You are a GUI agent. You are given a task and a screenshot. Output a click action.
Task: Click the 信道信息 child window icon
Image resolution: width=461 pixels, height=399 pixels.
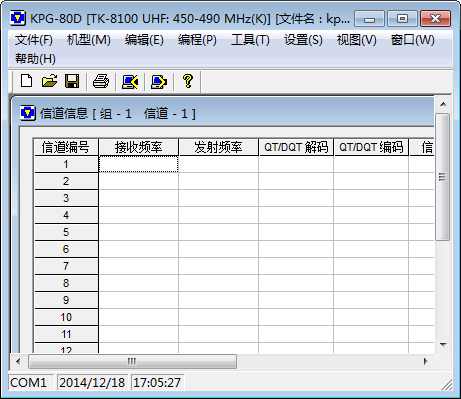coord(28,113)
